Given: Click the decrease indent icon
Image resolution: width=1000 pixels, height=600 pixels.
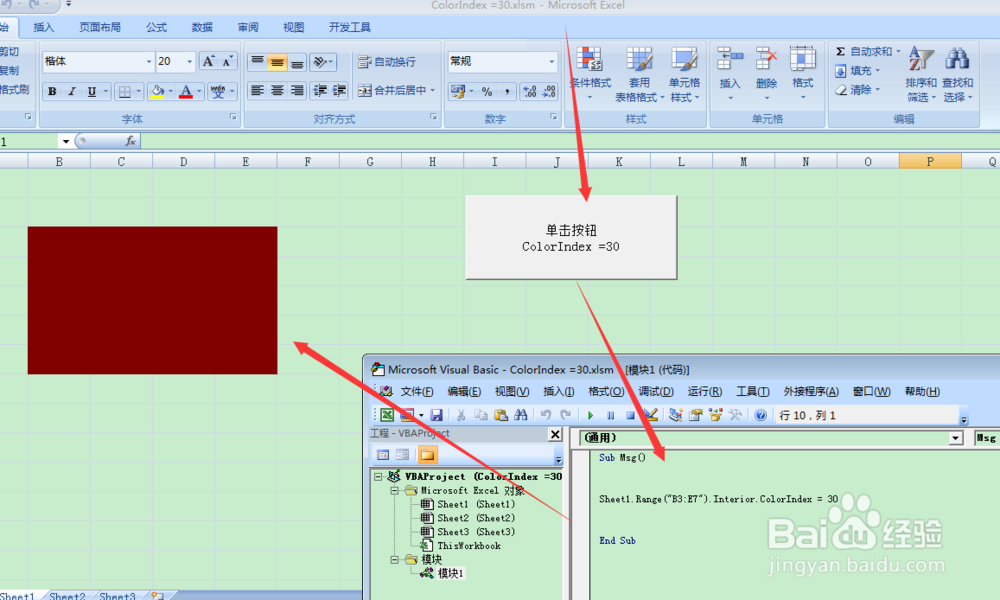Looking at the screenshot, I should pyautogui.click(x=320, y=91).
